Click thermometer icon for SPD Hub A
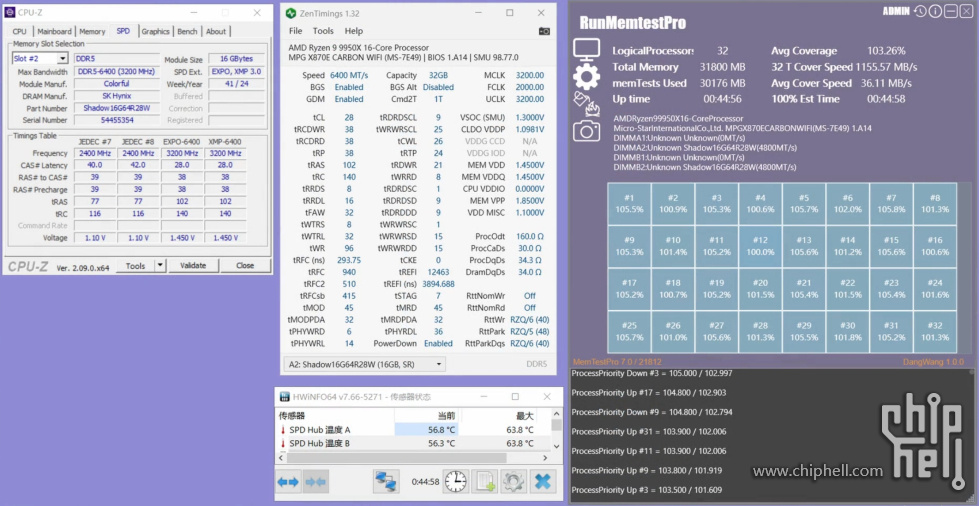 [x=282, y=430]
